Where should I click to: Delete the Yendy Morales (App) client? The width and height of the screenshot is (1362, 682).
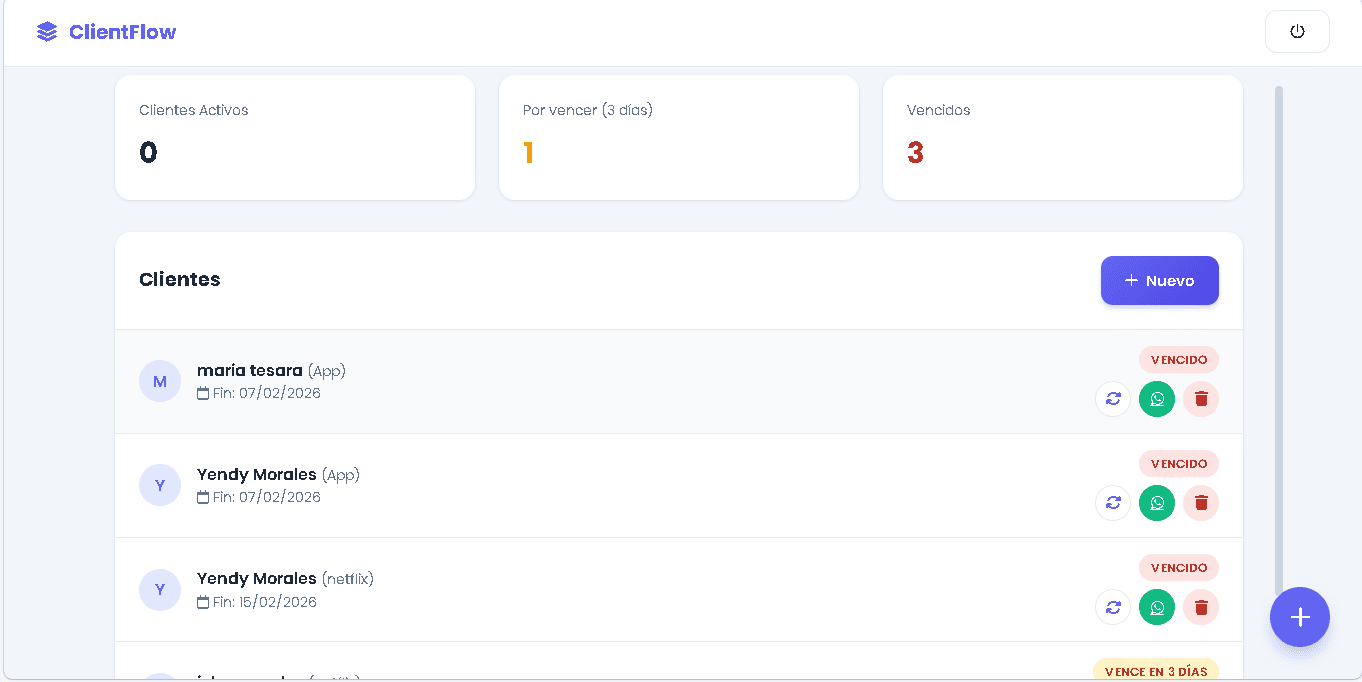[1201, 502]
